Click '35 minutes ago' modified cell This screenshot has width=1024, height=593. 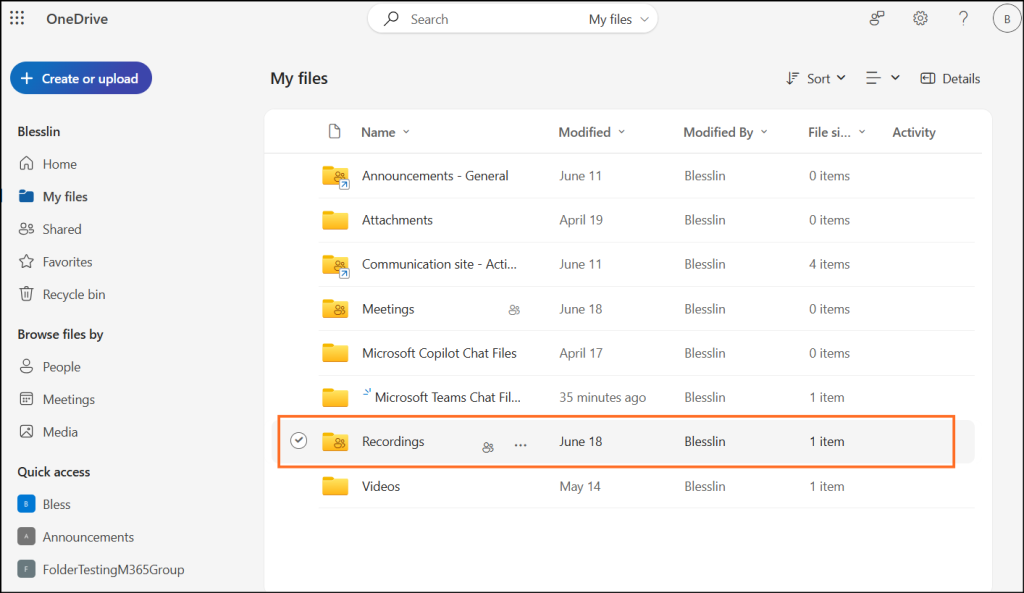point(602,397)
